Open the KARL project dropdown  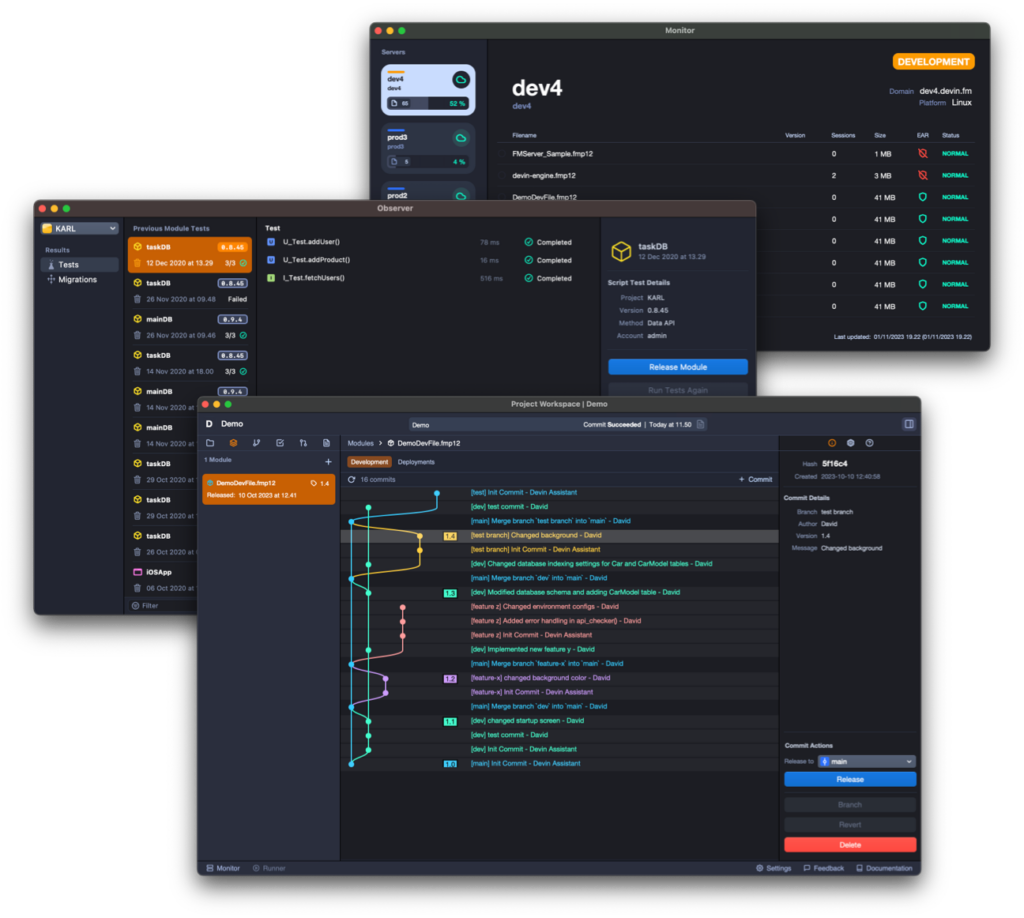coord(79,229)
